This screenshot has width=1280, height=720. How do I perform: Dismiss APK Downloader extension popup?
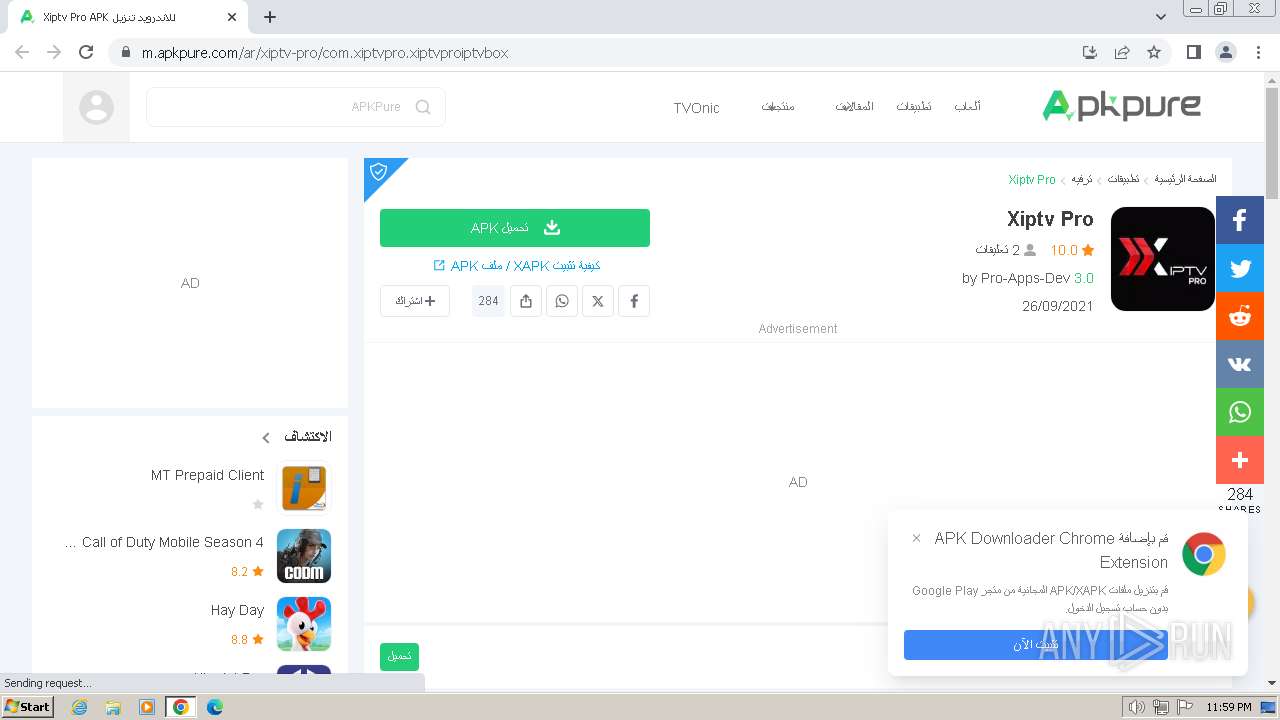(916, 538)
